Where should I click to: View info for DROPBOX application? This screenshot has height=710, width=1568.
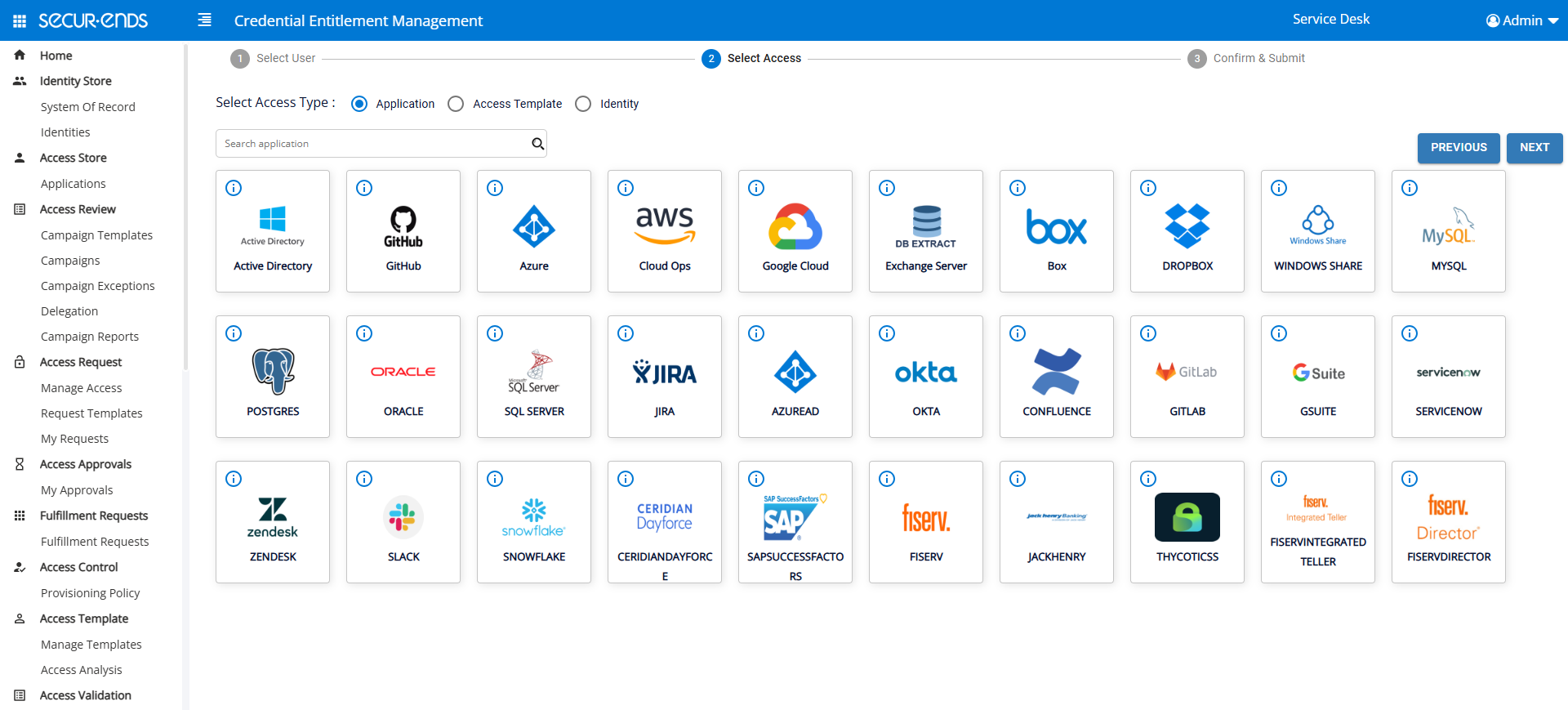pos(1148,188)
